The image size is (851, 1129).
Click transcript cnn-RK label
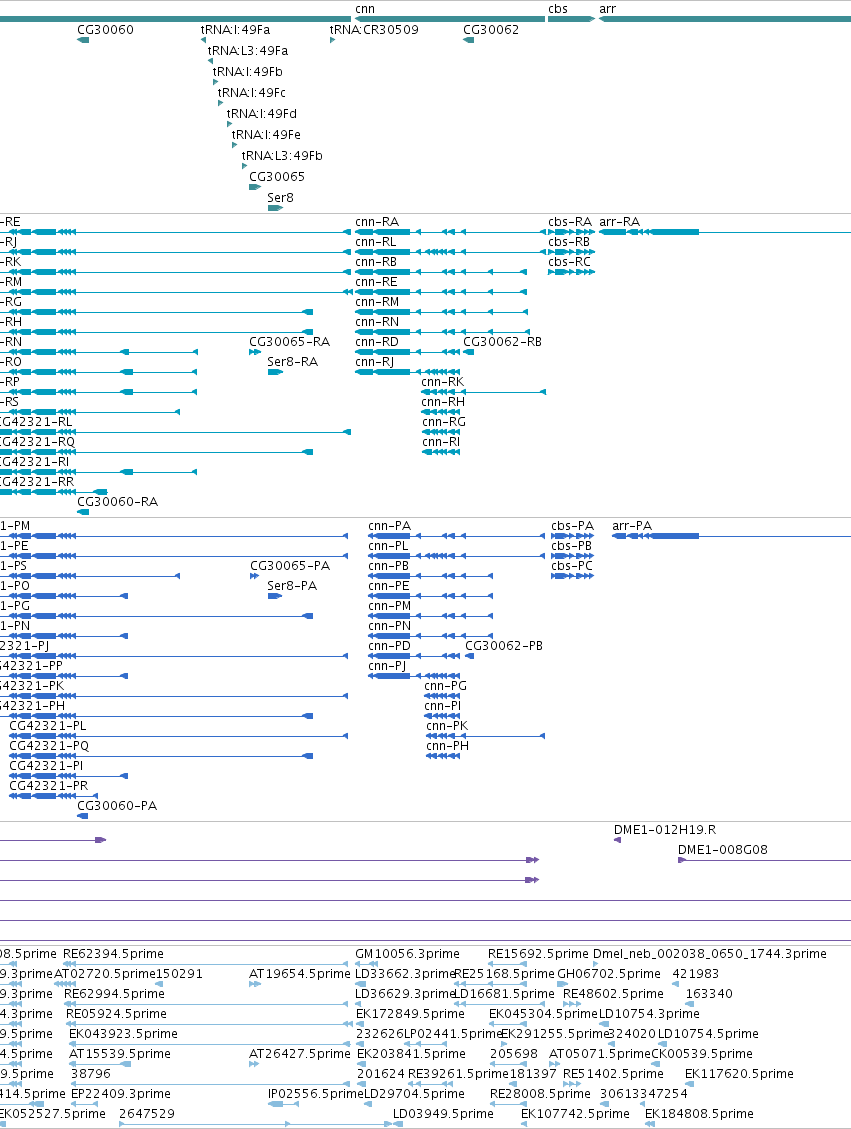[x=443, y=382]
